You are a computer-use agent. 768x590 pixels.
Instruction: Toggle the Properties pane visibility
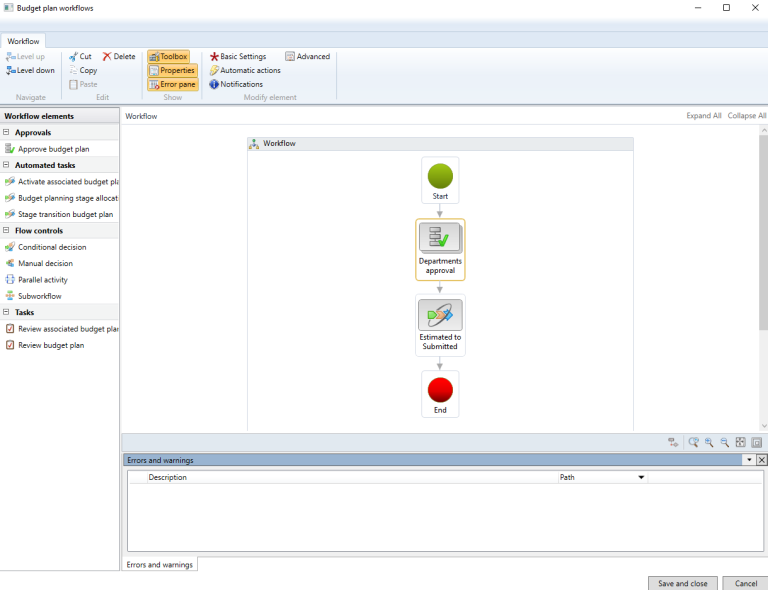tap(172, 71)
